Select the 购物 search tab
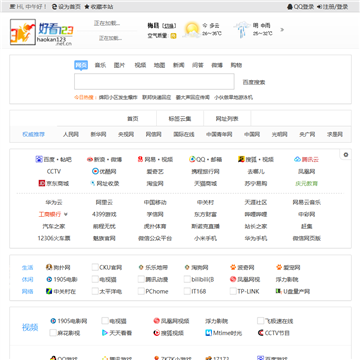Image resolution: width=360 pixels, height=360 pixels. coord(236,65)
